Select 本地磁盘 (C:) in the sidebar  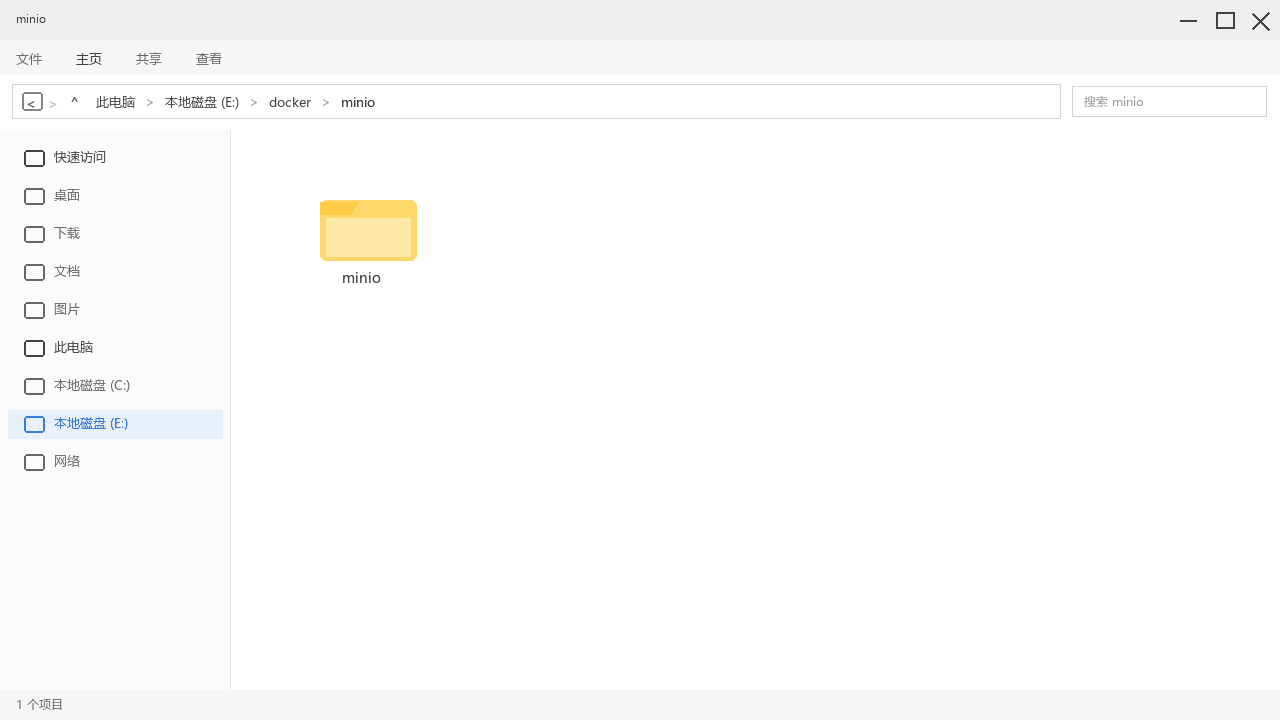(x=115, y=386)
